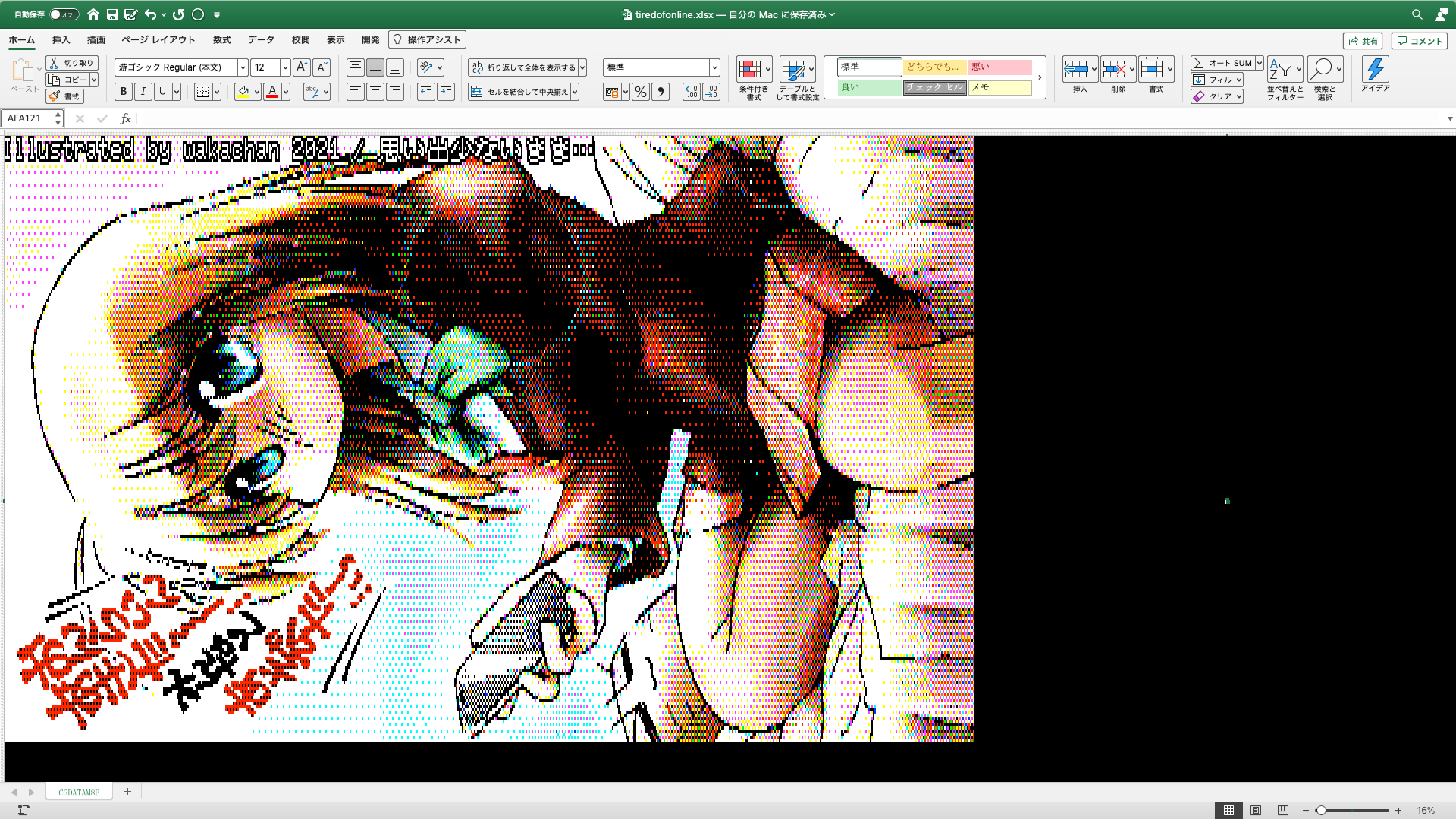Click the Name Box showing AEA121
Viewport: 1456px width, 819px height.
(27, 118)
